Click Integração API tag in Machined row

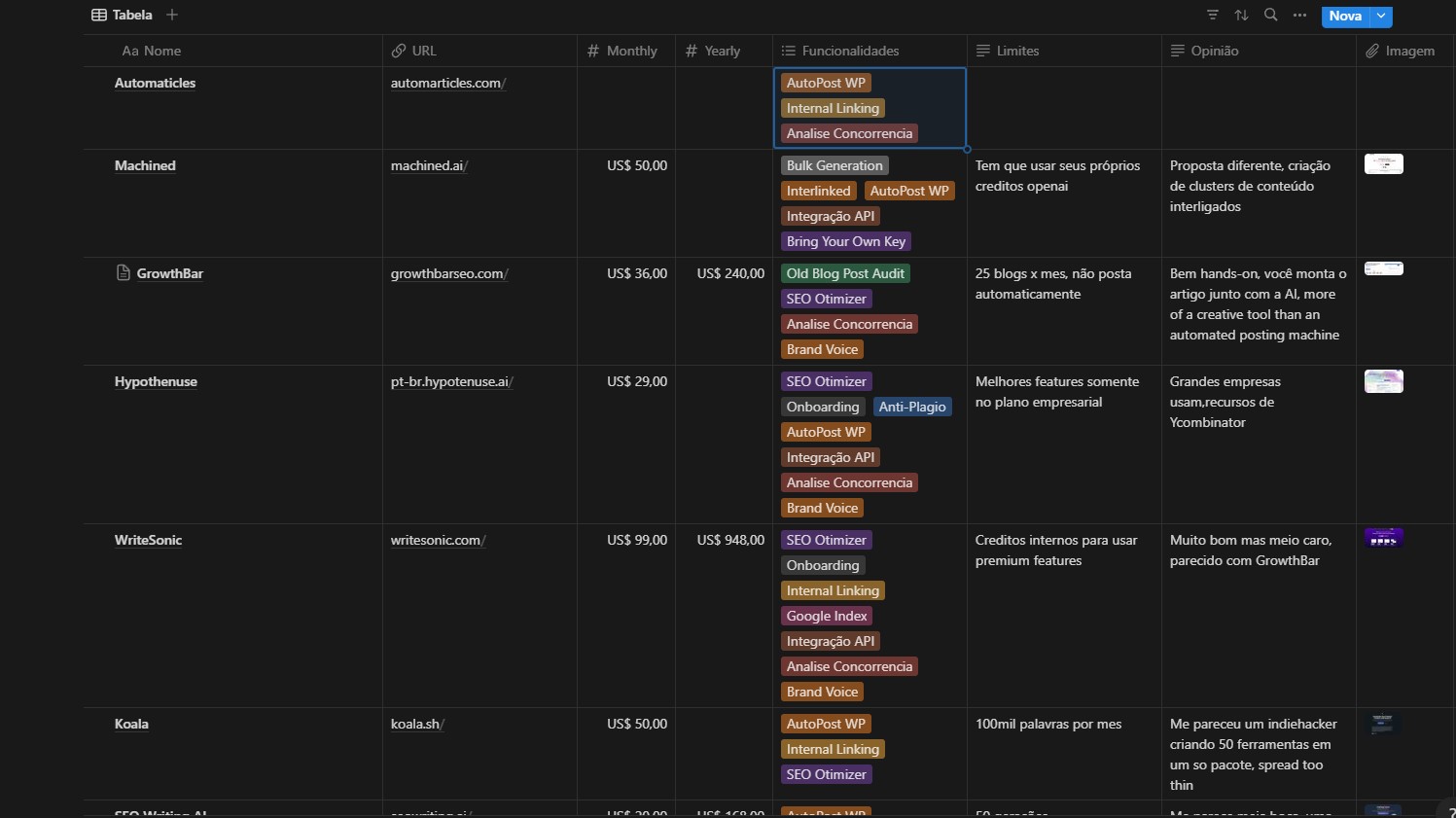point(831,217)
